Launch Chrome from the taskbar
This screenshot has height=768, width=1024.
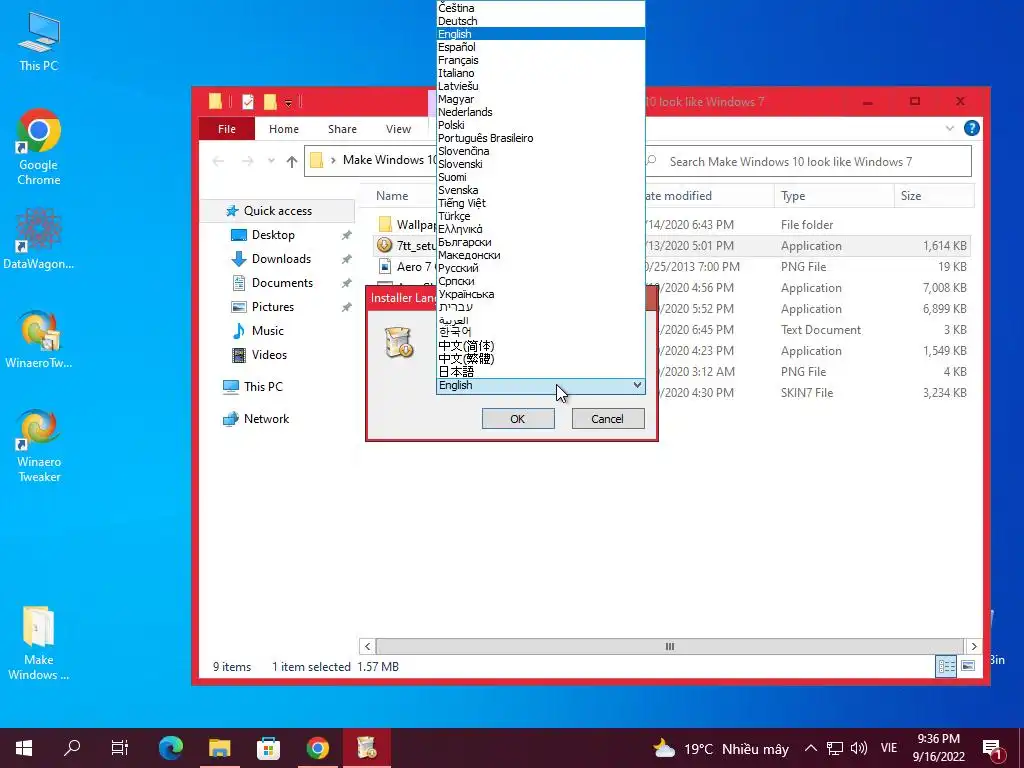coord(317,748)
